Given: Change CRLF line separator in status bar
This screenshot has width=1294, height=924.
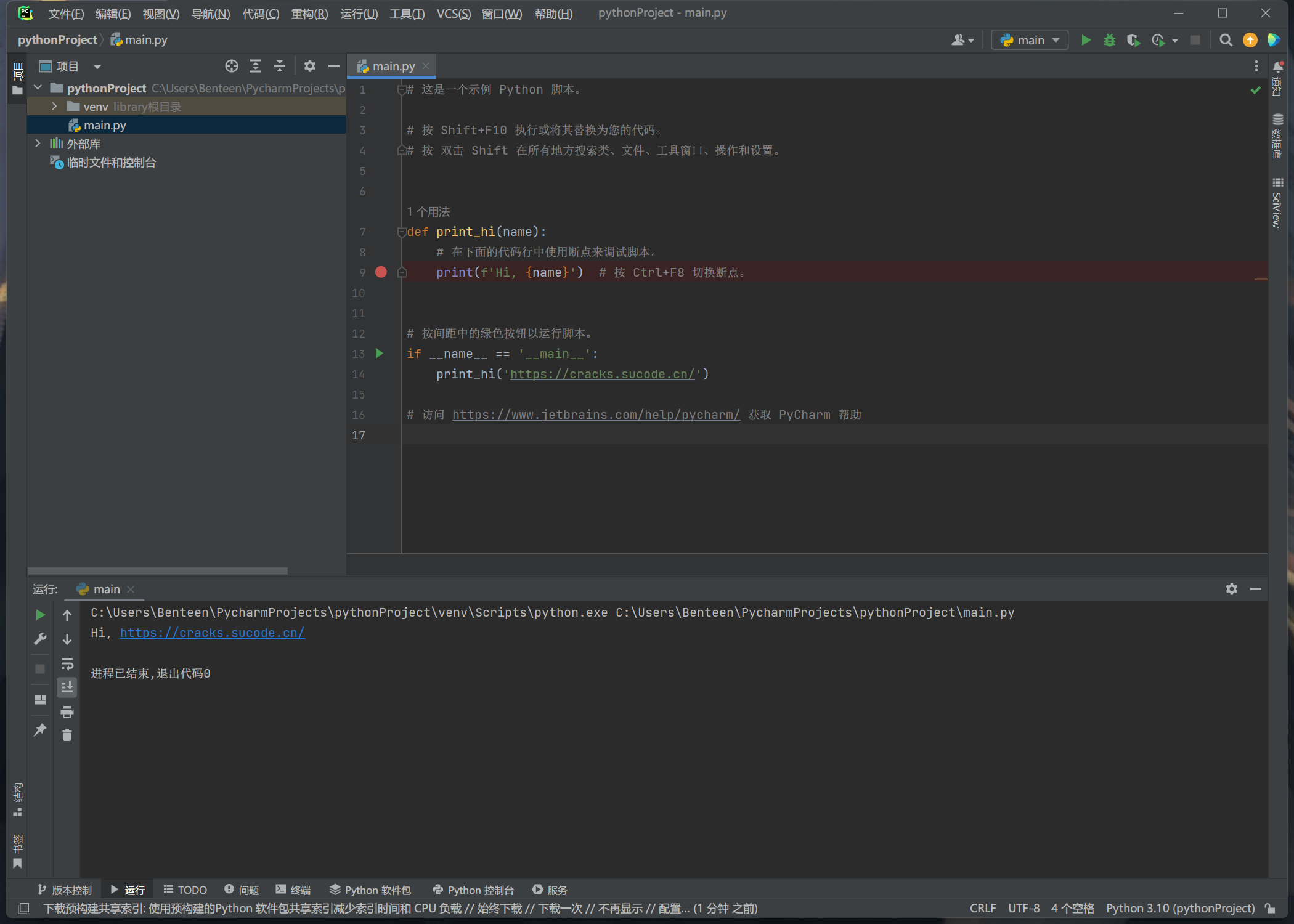Looking at the screenshot, I should pos(982,909).
